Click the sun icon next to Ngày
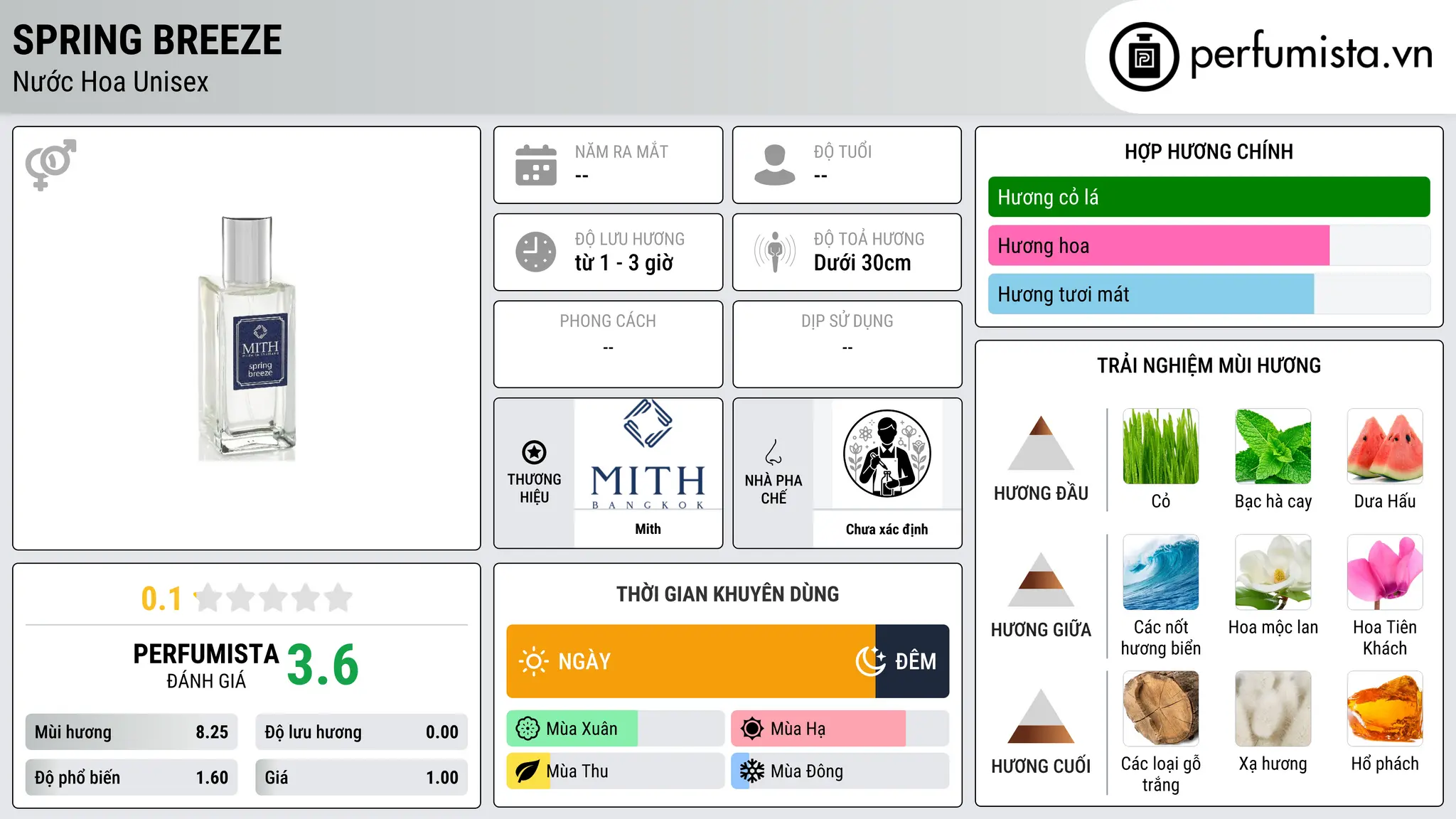 click(533, 661)
